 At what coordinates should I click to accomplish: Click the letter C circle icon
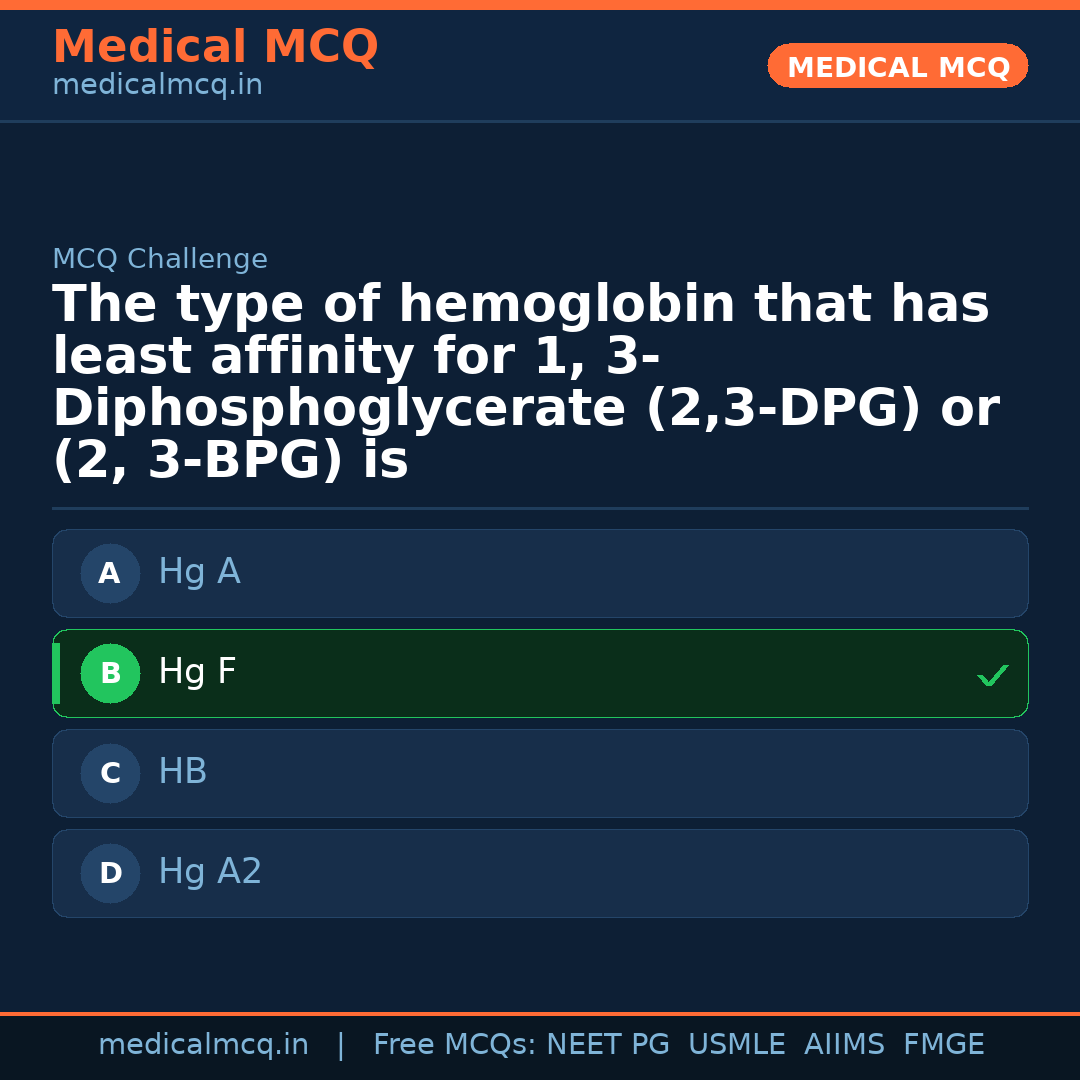coord(110,774)
